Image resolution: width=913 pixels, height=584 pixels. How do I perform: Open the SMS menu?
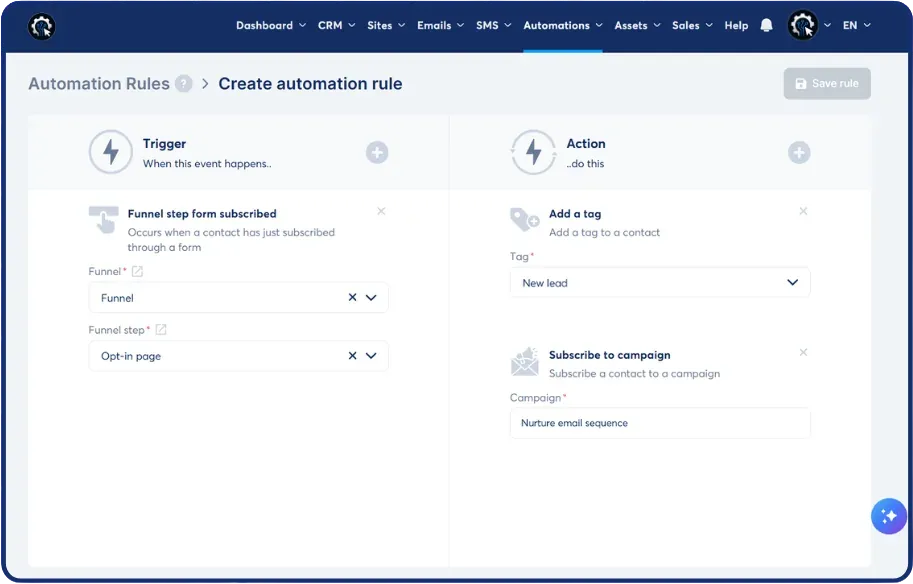493,25
